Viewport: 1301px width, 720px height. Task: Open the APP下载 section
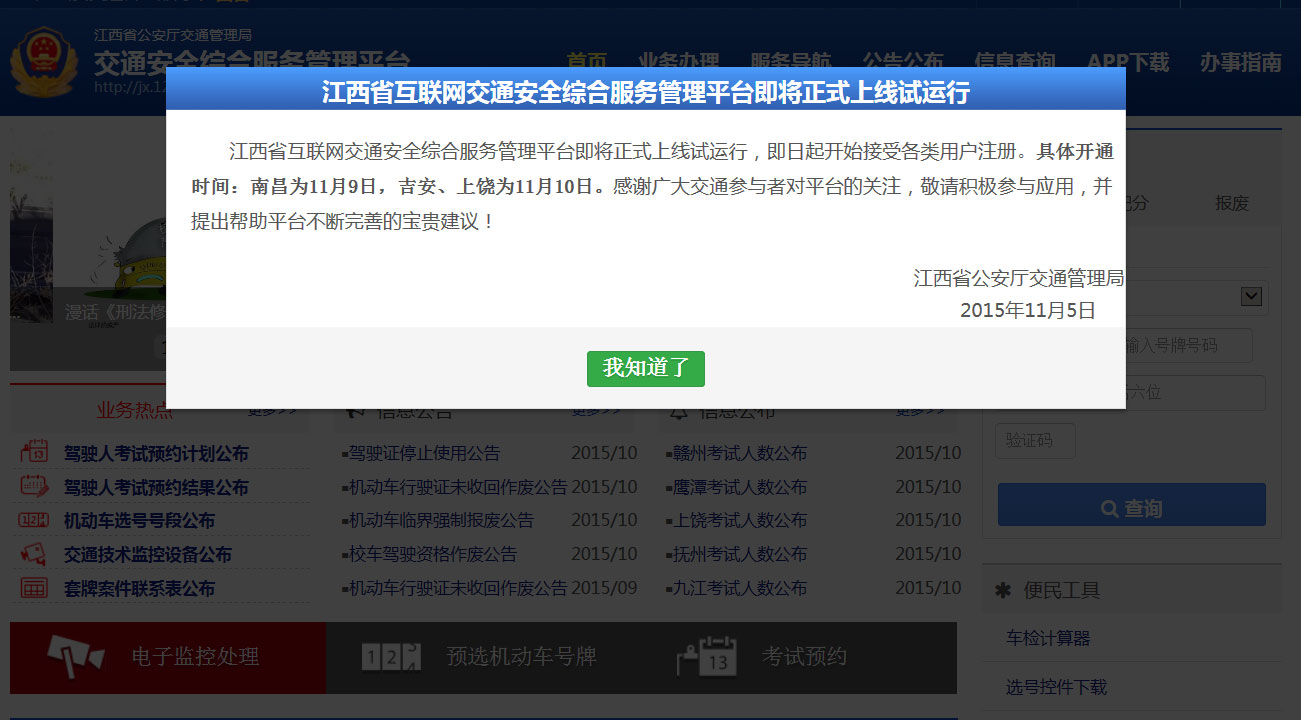coord(1127,62)
